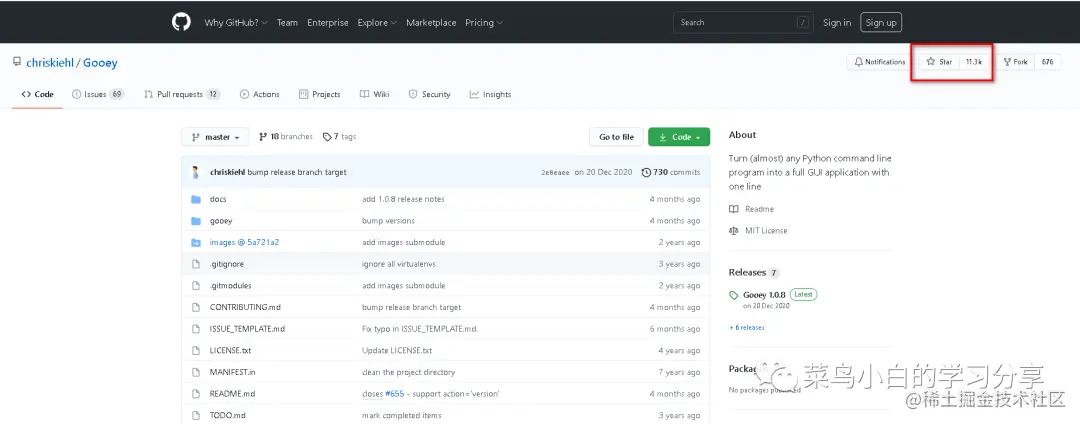Switch to the Projects tab
Viewport: 1080px width, 424px height.
pos(320,94)
